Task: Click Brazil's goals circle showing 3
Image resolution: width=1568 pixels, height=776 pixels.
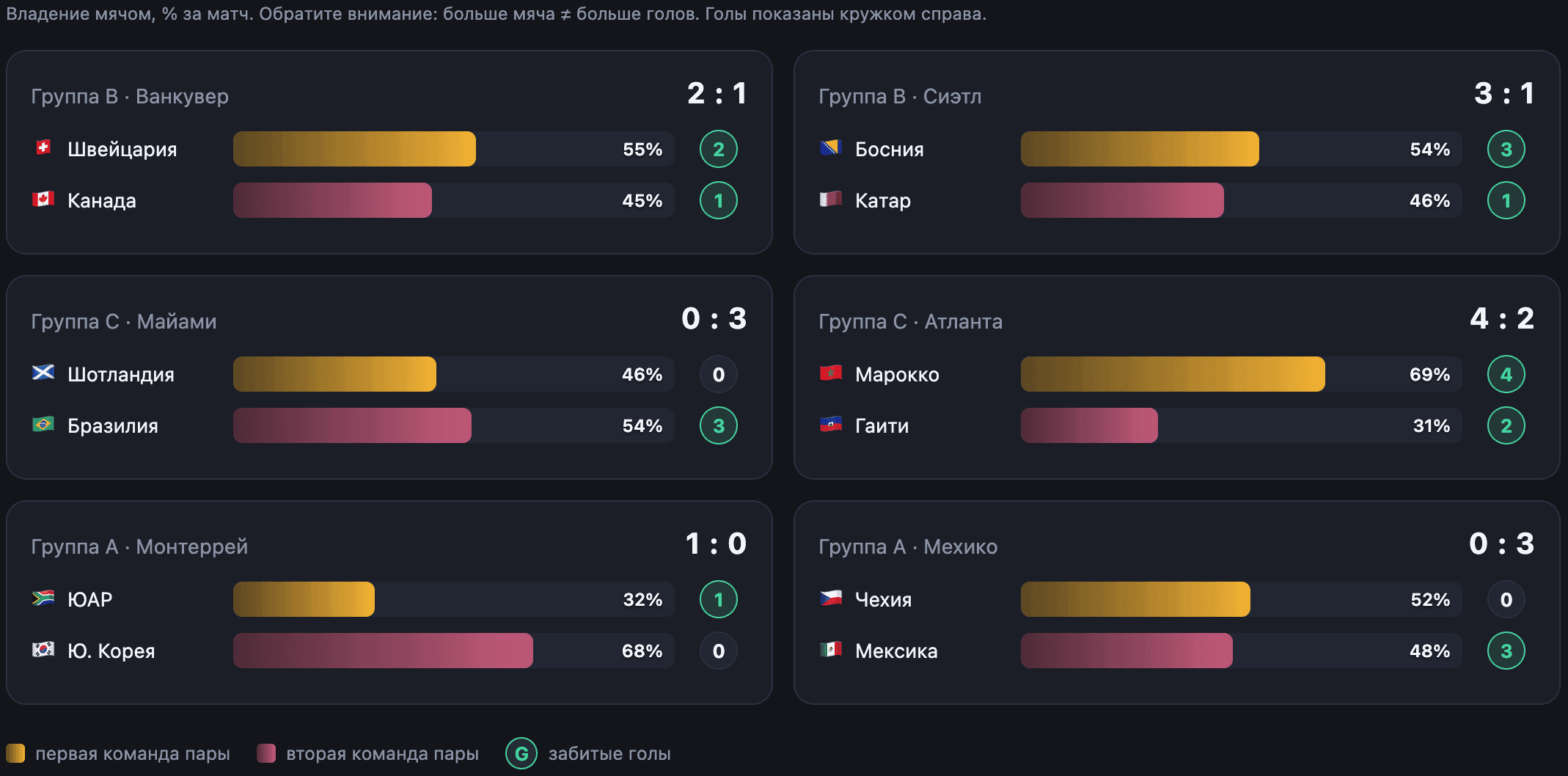Action: coord(719,425)
